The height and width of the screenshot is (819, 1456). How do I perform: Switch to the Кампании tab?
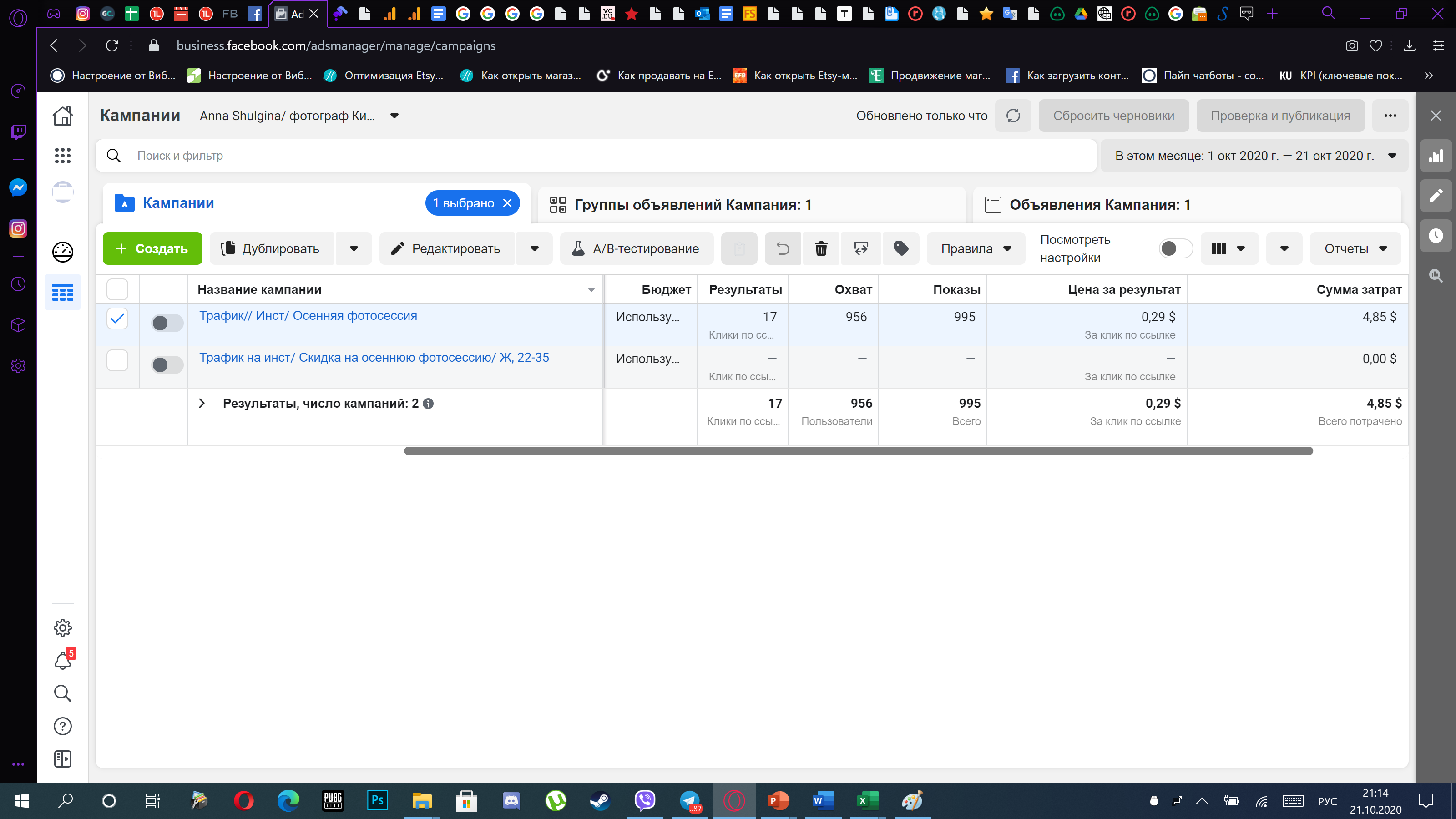[x=179, y=203]
